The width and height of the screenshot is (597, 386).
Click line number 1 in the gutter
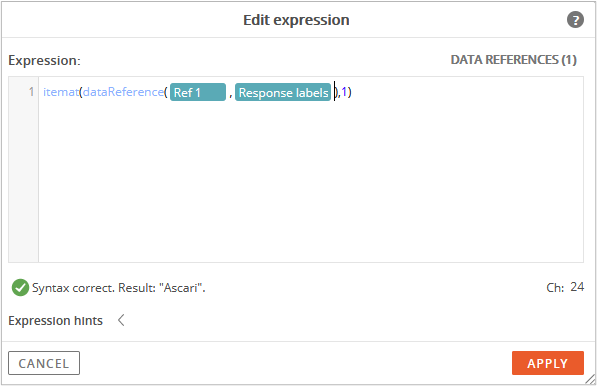coord(31,92)
